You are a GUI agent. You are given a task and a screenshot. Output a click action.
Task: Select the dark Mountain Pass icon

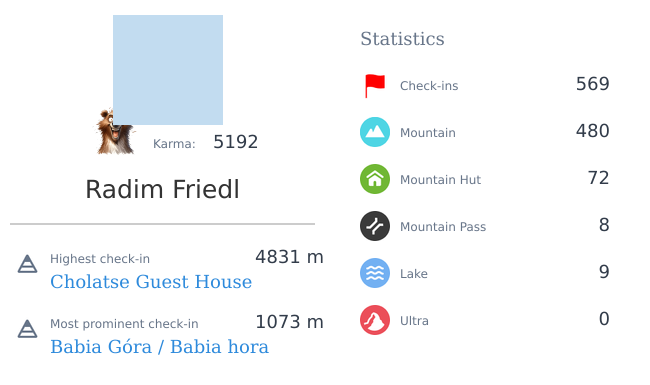(375, 226)
